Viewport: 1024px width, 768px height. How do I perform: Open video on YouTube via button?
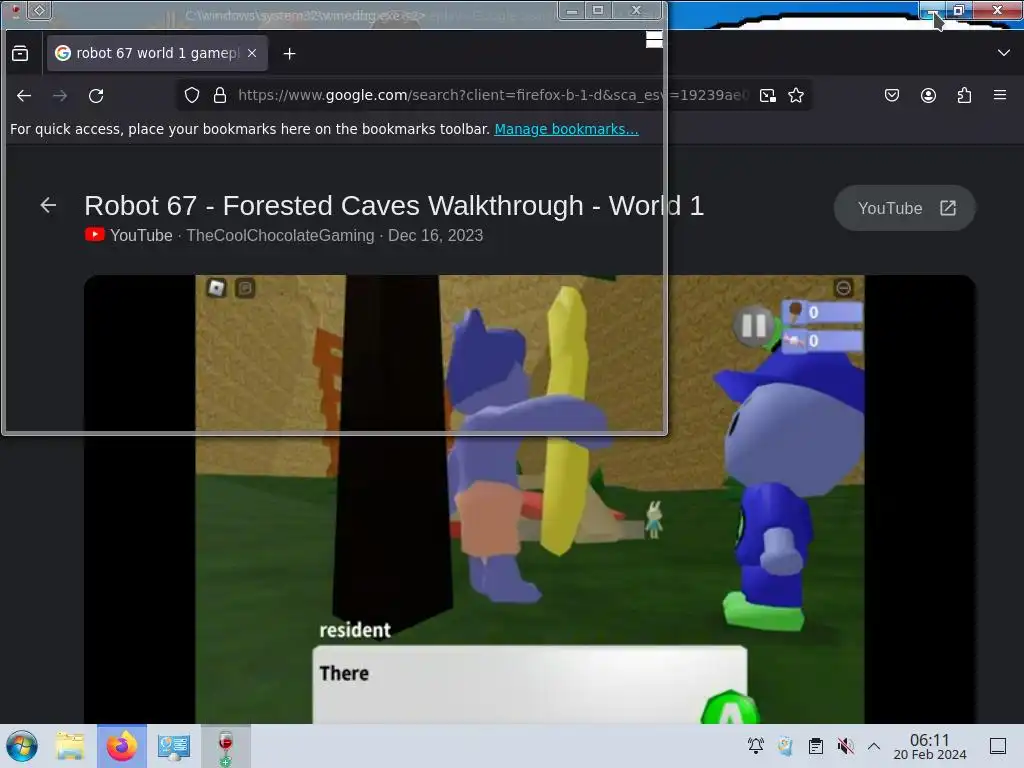point(904,208)
